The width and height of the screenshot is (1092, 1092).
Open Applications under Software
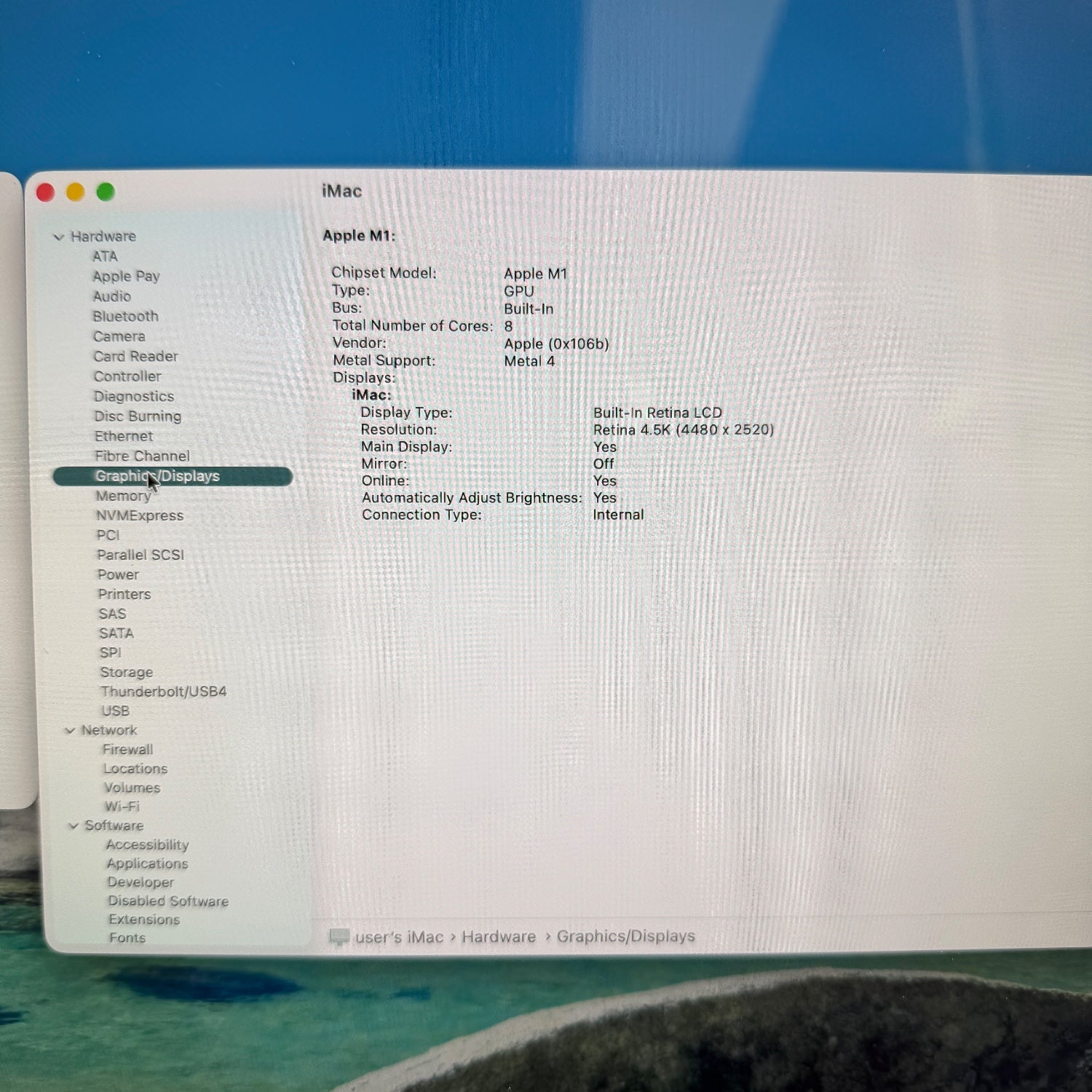pos(147,863)
